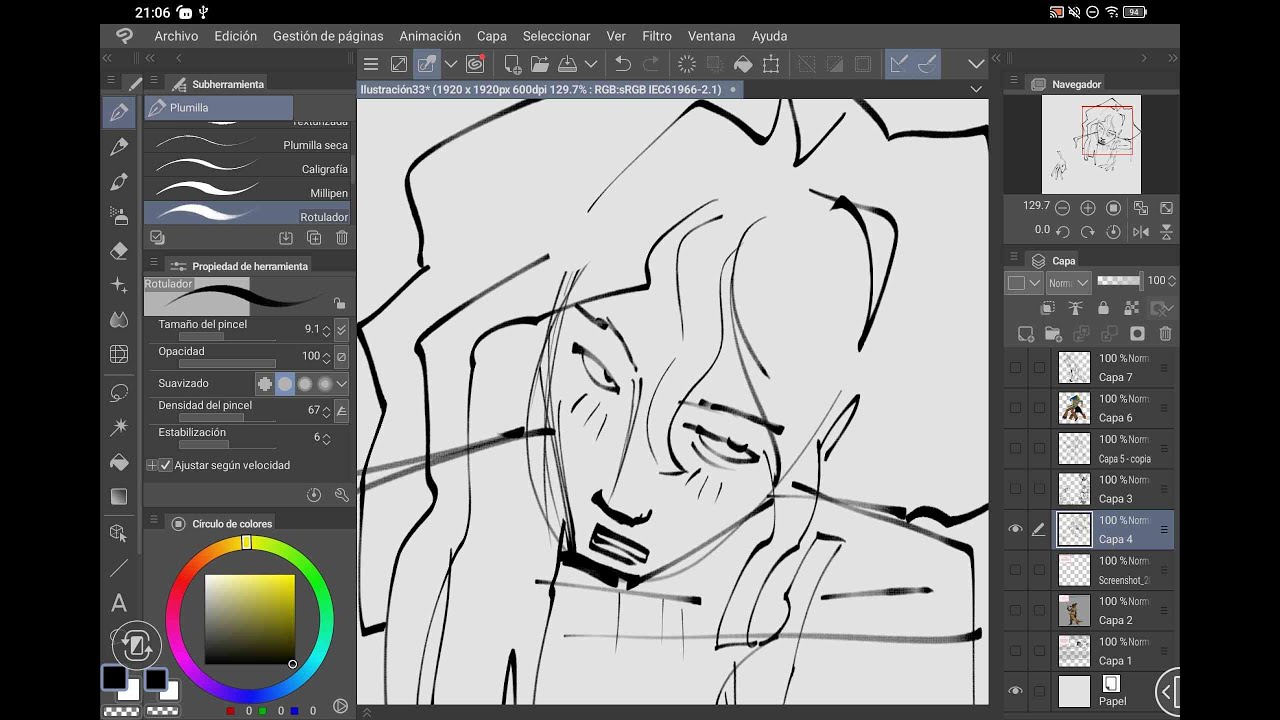Open the blending mode Normal dropdown

click(x=1068, y=283)
